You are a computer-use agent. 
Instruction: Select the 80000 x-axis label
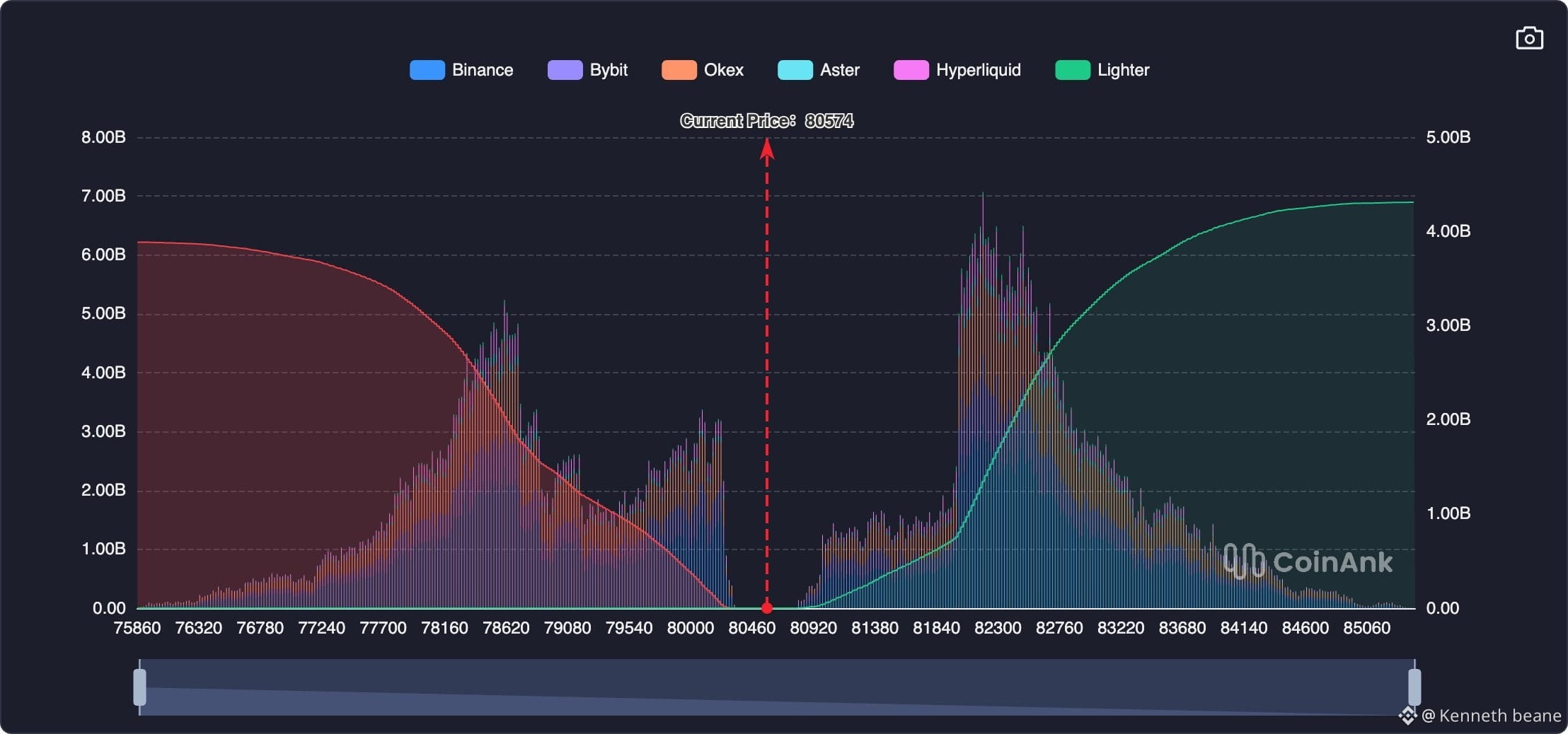[x=691, y=628]
